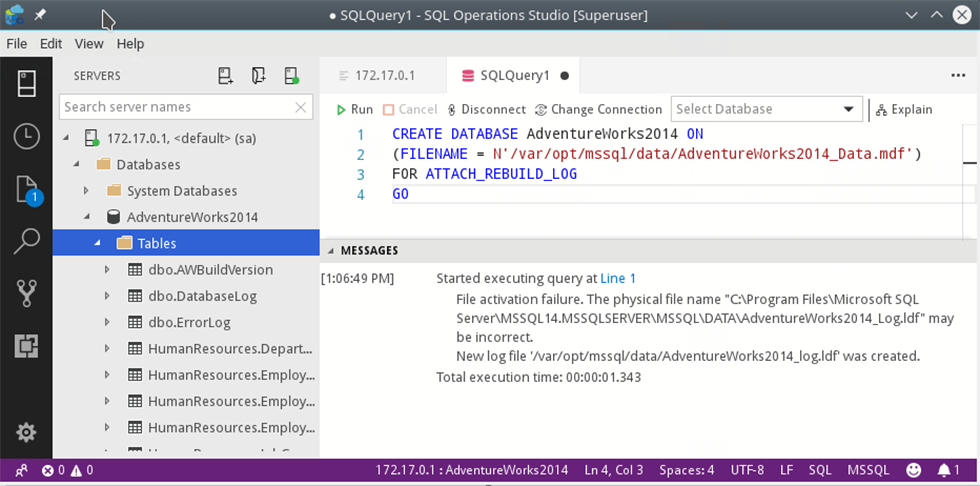
Task: Click the New Connection icon in Servers header
Action: [x=226, y=76]
